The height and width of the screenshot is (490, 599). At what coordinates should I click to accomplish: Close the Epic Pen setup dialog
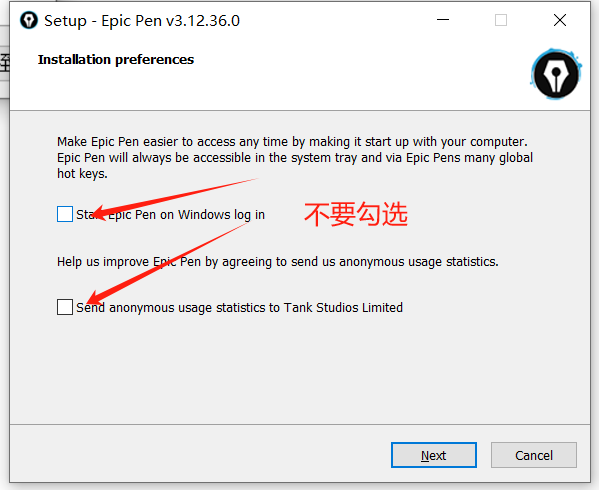tap(560, 20)
